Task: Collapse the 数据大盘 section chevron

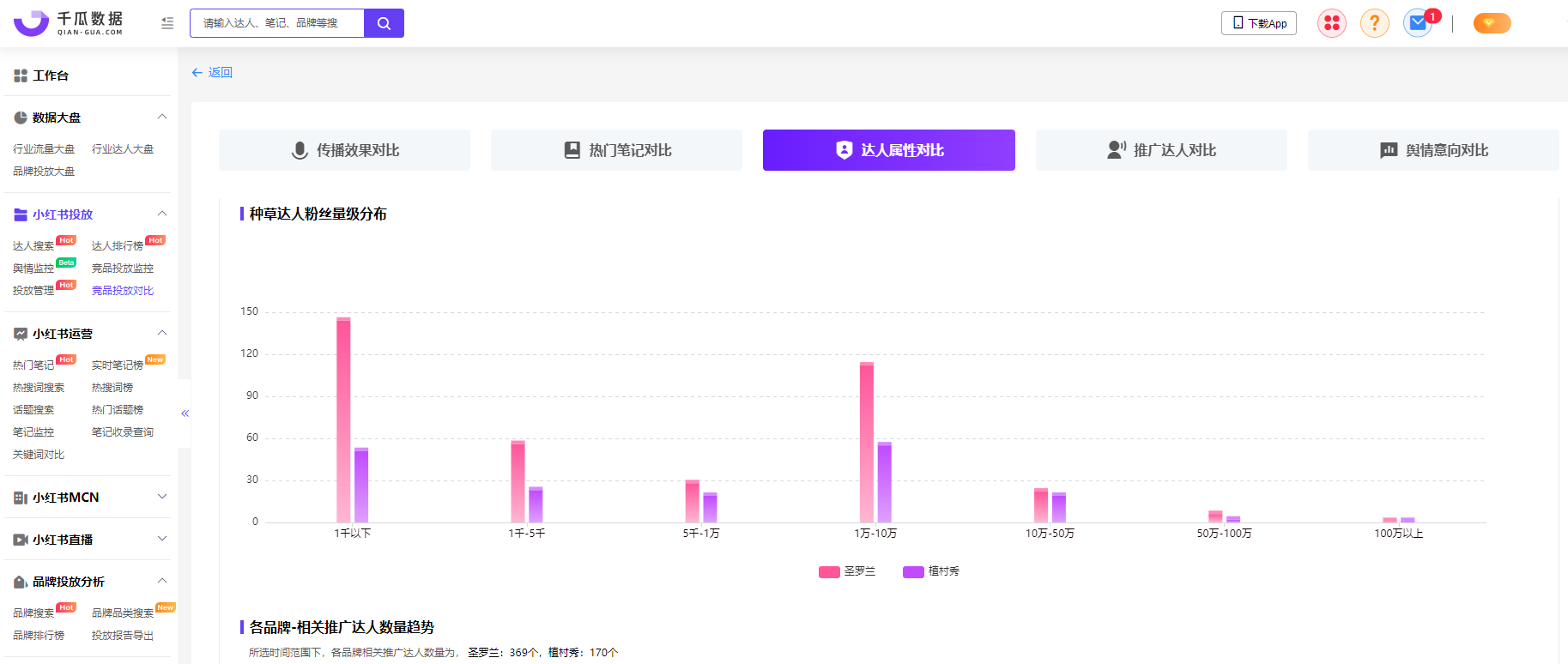Action: coord(162,117)
